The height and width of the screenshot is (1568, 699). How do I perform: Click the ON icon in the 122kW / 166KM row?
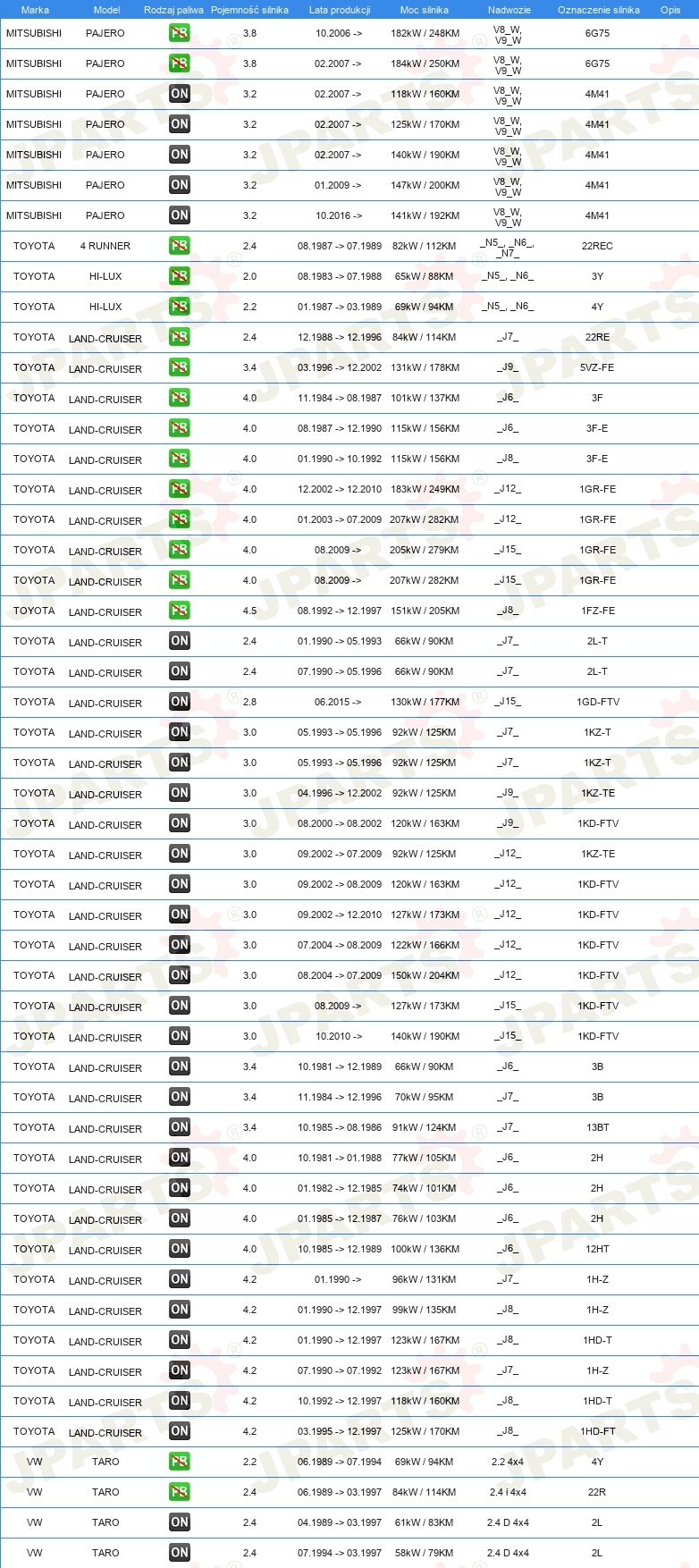click(x=180, y=945)
